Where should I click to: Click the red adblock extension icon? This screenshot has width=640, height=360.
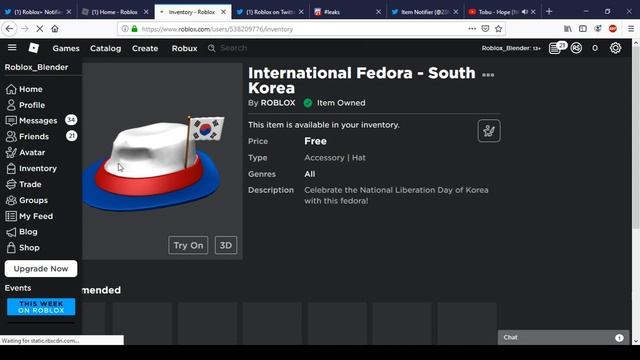[x=613, y=29]
